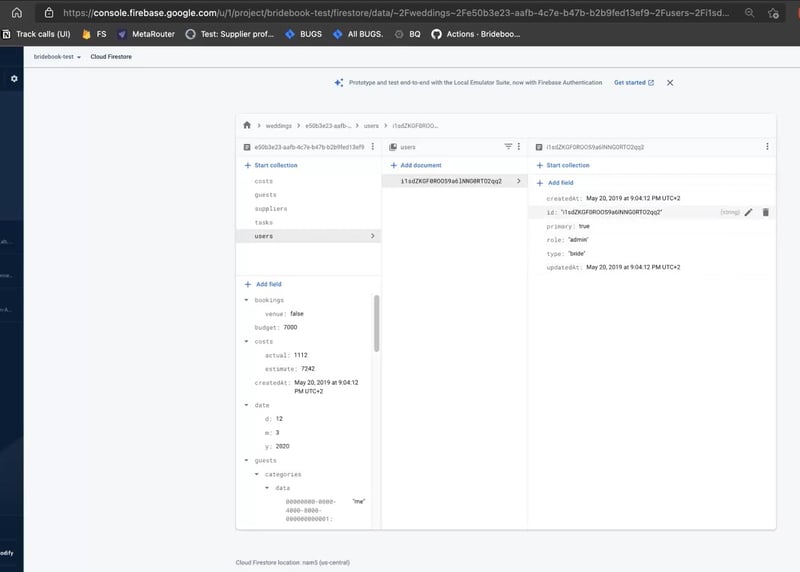The height and width of the screenshot is (572, 800).
Task: Open the filter icon in the users column
Action: point(507,147)
